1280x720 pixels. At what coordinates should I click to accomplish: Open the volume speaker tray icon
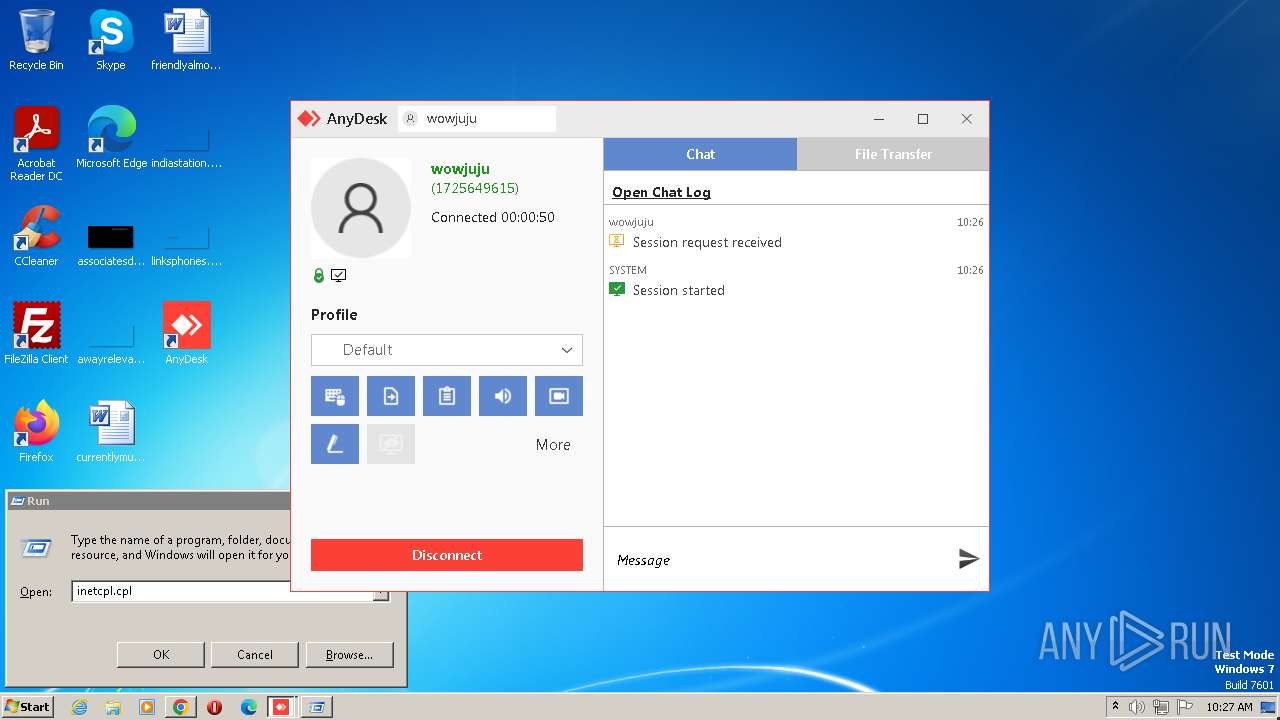click(1137, 707)
